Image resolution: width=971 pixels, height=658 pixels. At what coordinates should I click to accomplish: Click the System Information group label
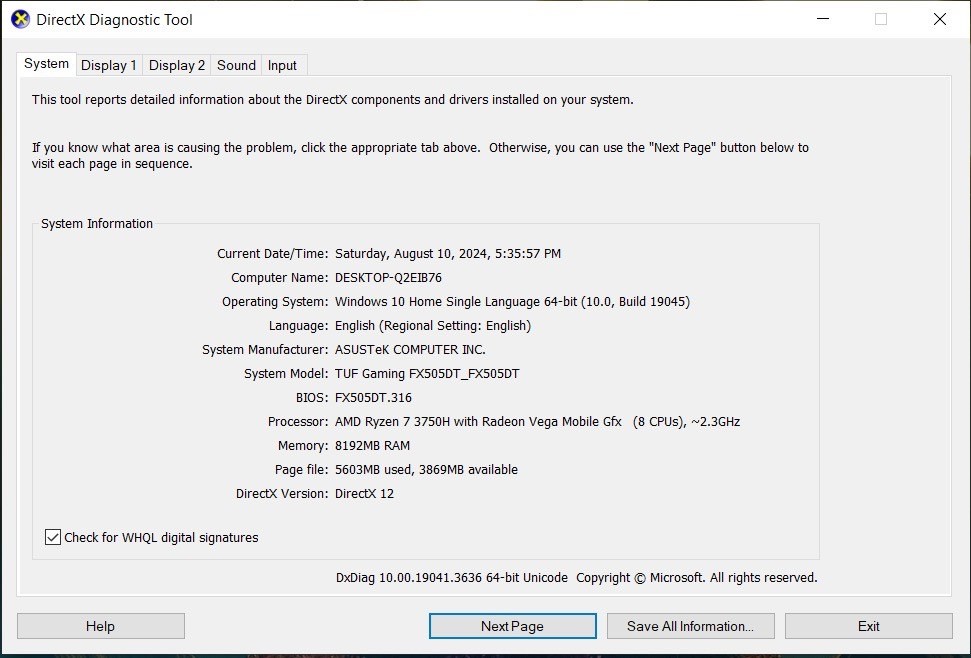coord(96,223)
